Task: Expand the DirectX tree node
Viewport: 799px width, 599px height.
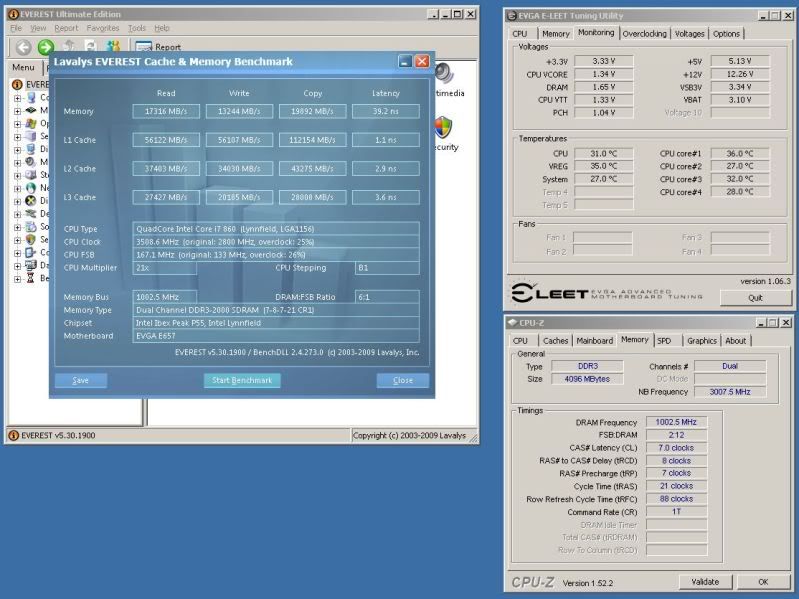Action: coord(17,201)
